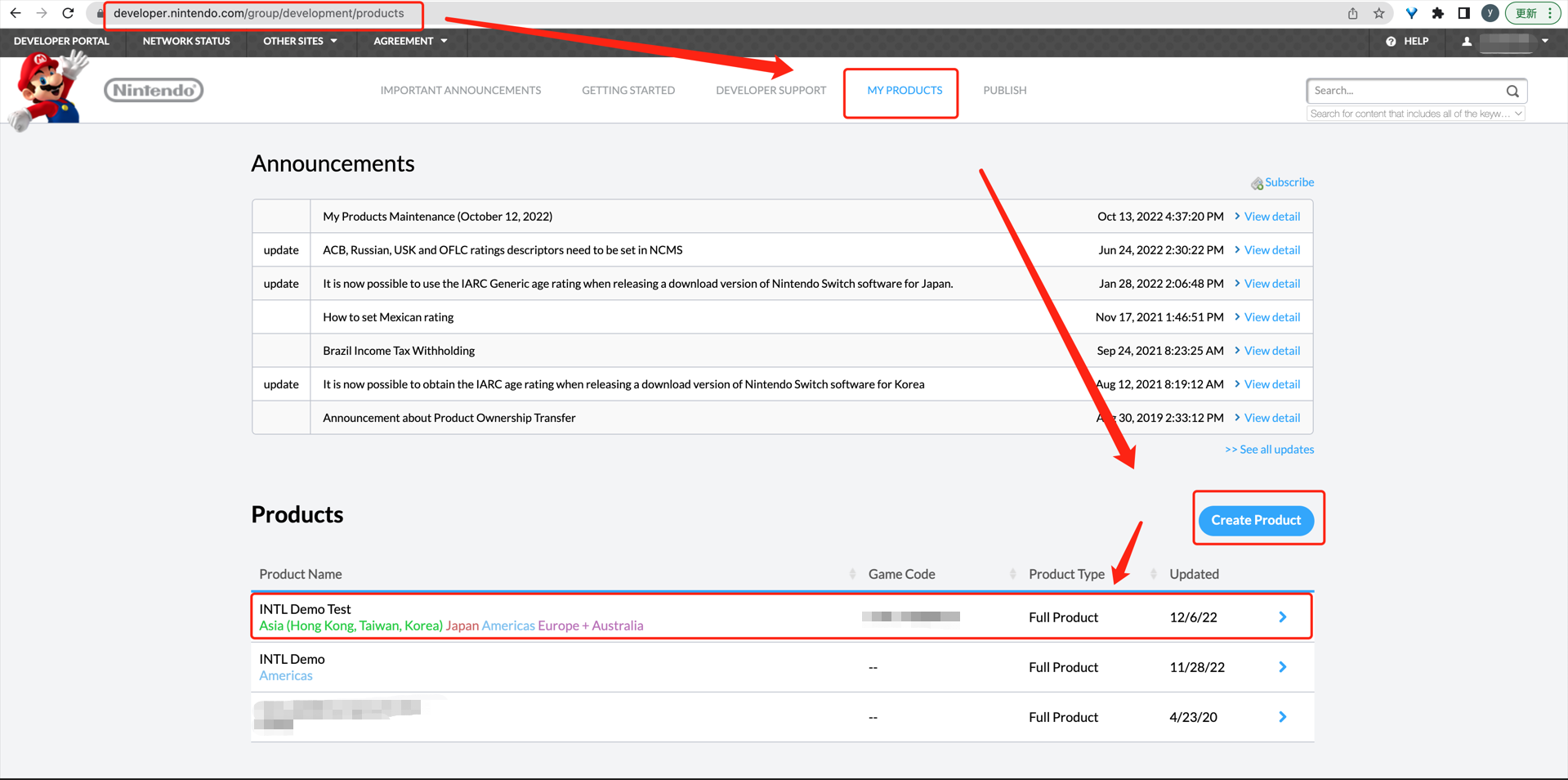Click the share page icon in address bar
Screen dimensions: 1568x780
[x=1353, y=13]
